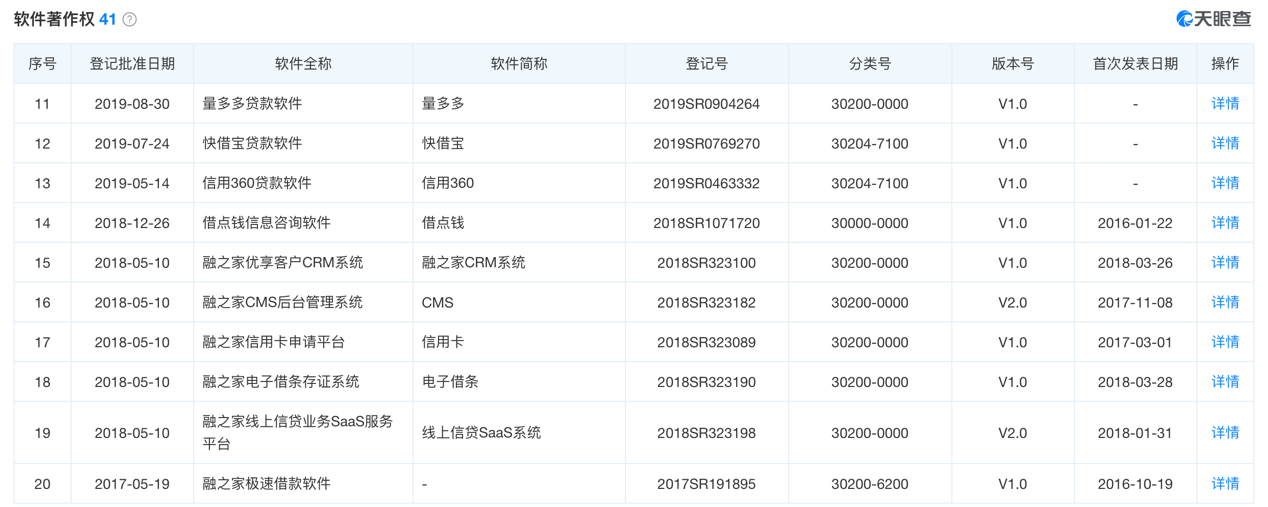Click the 版本号 column header
Viewport: 1268px width, 507px height.
point(1012,64)
